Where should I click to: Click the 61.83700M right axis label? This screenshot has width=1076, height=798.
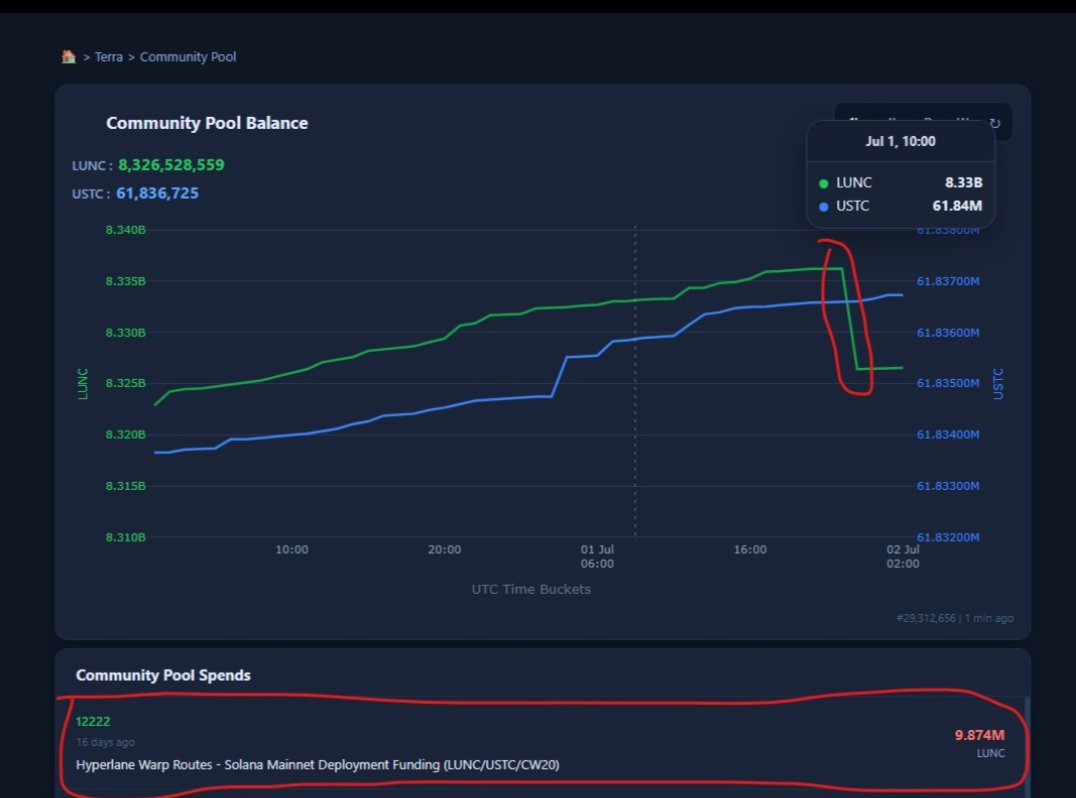coord(948,281)
